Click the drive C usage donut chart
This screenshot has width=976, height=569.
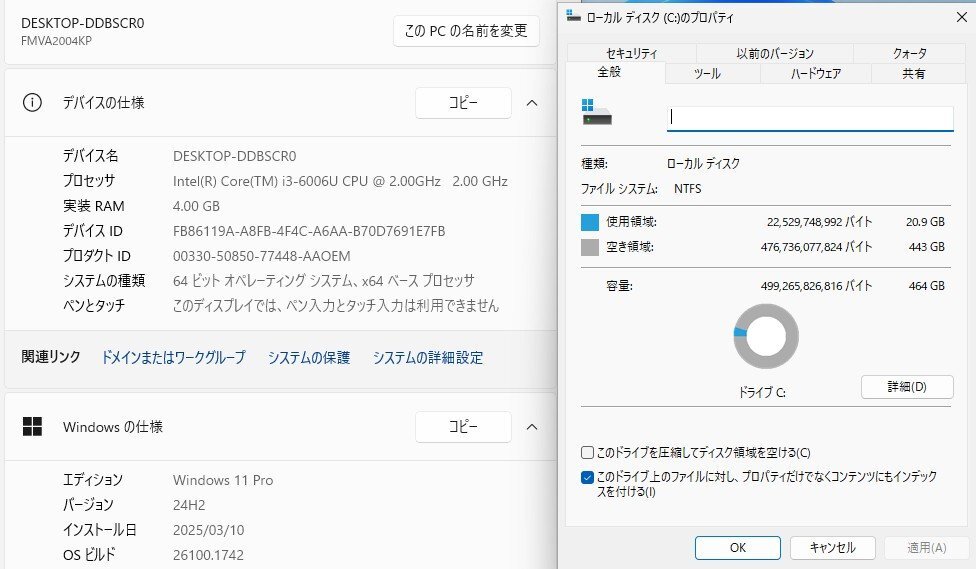tap(766, 336)
